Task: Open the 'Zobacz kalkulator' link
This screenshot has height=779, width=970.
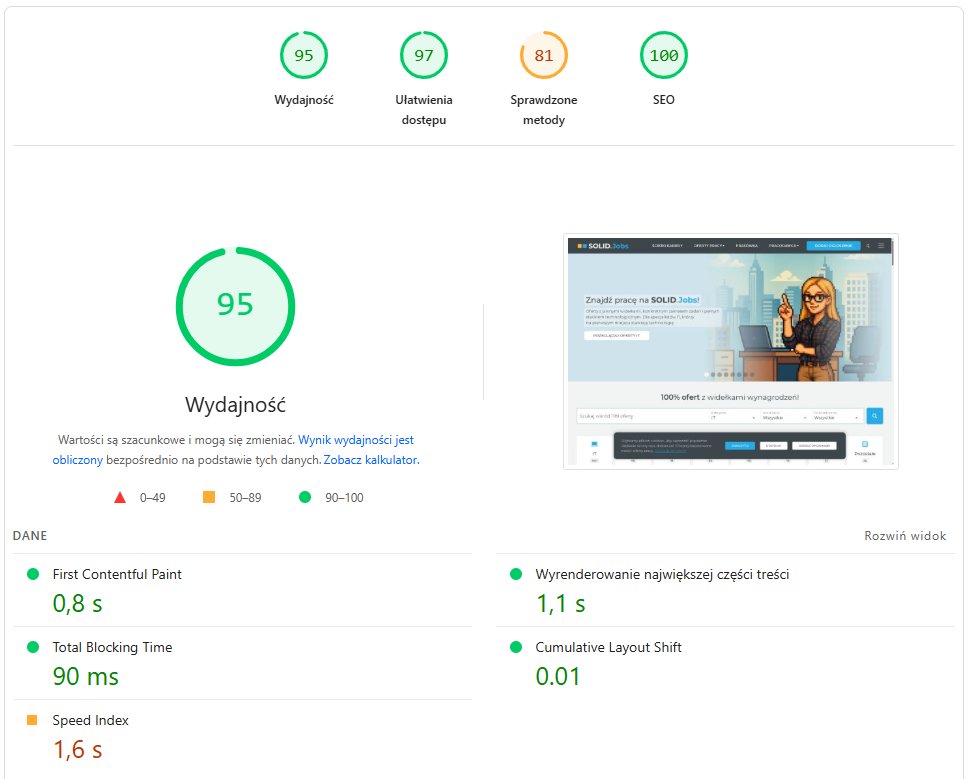Action: (x=371, y=460)
